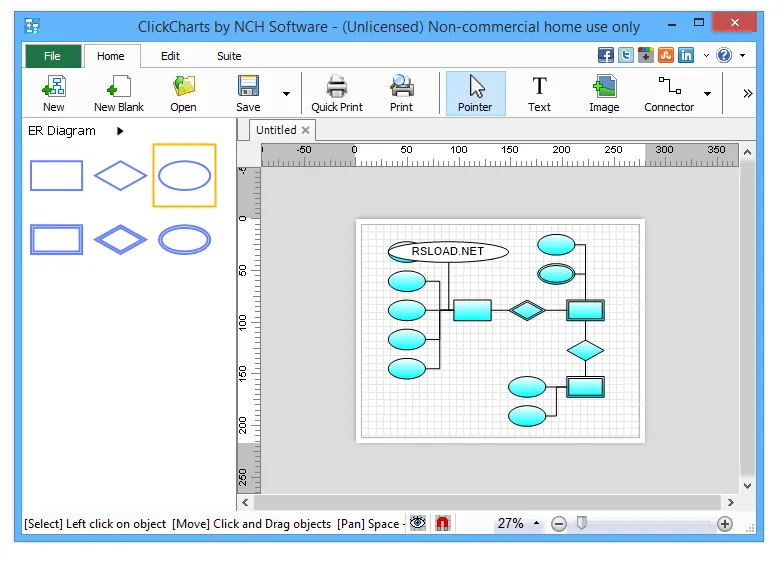Select the Pointer tool
This screenshot has width=783, height=562.
[x=475, y=93]
